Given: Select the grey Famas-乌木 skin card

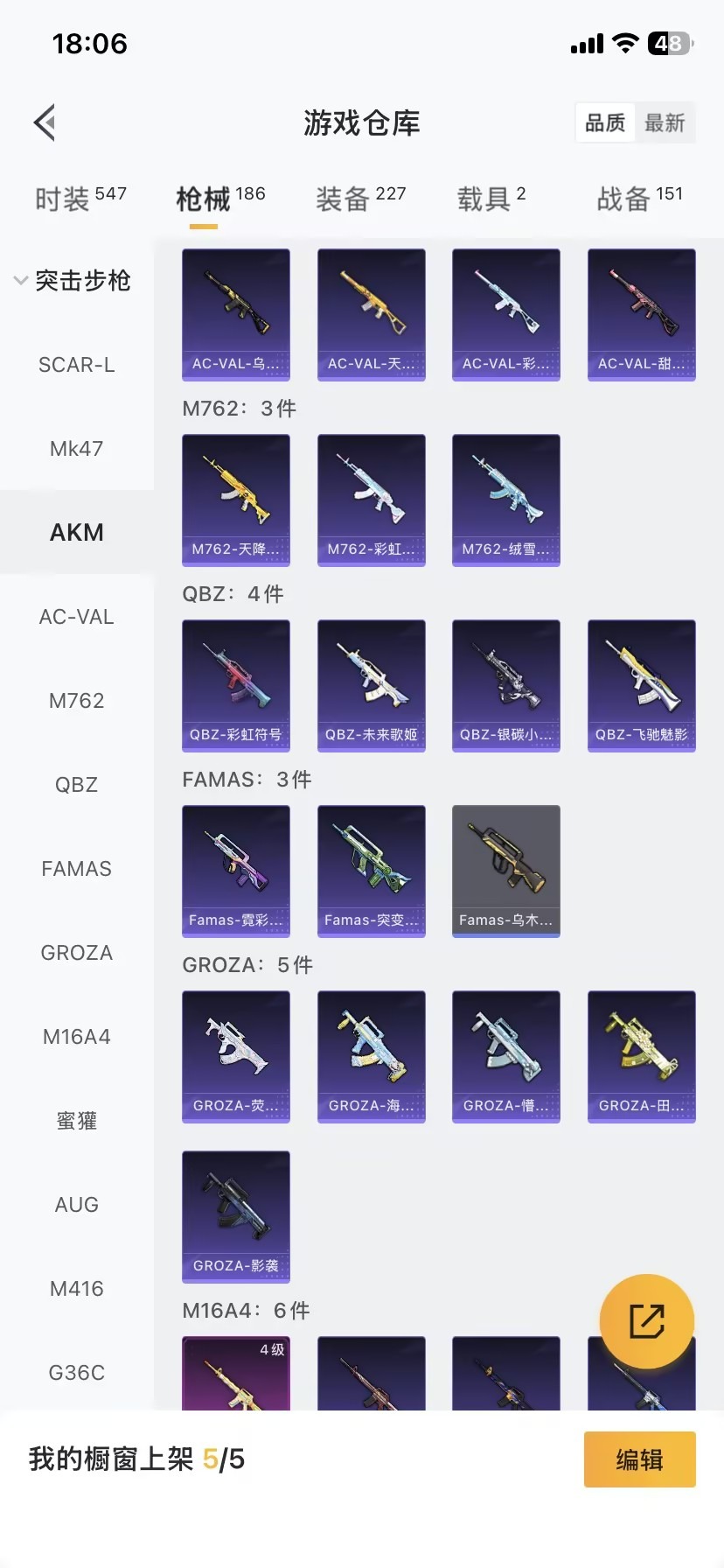Looking at the screenshot, I should tap(506, 871).
